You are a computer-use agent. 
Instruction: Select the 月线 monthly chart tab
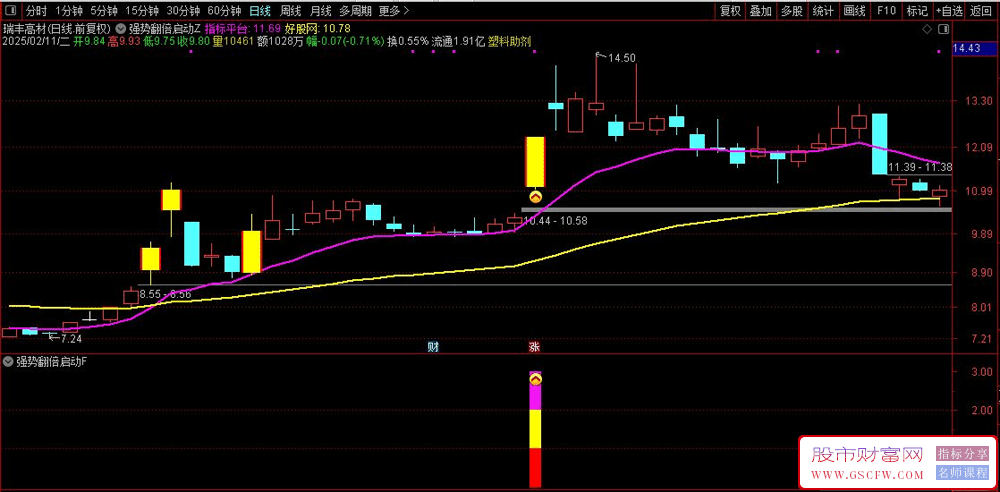321,11
